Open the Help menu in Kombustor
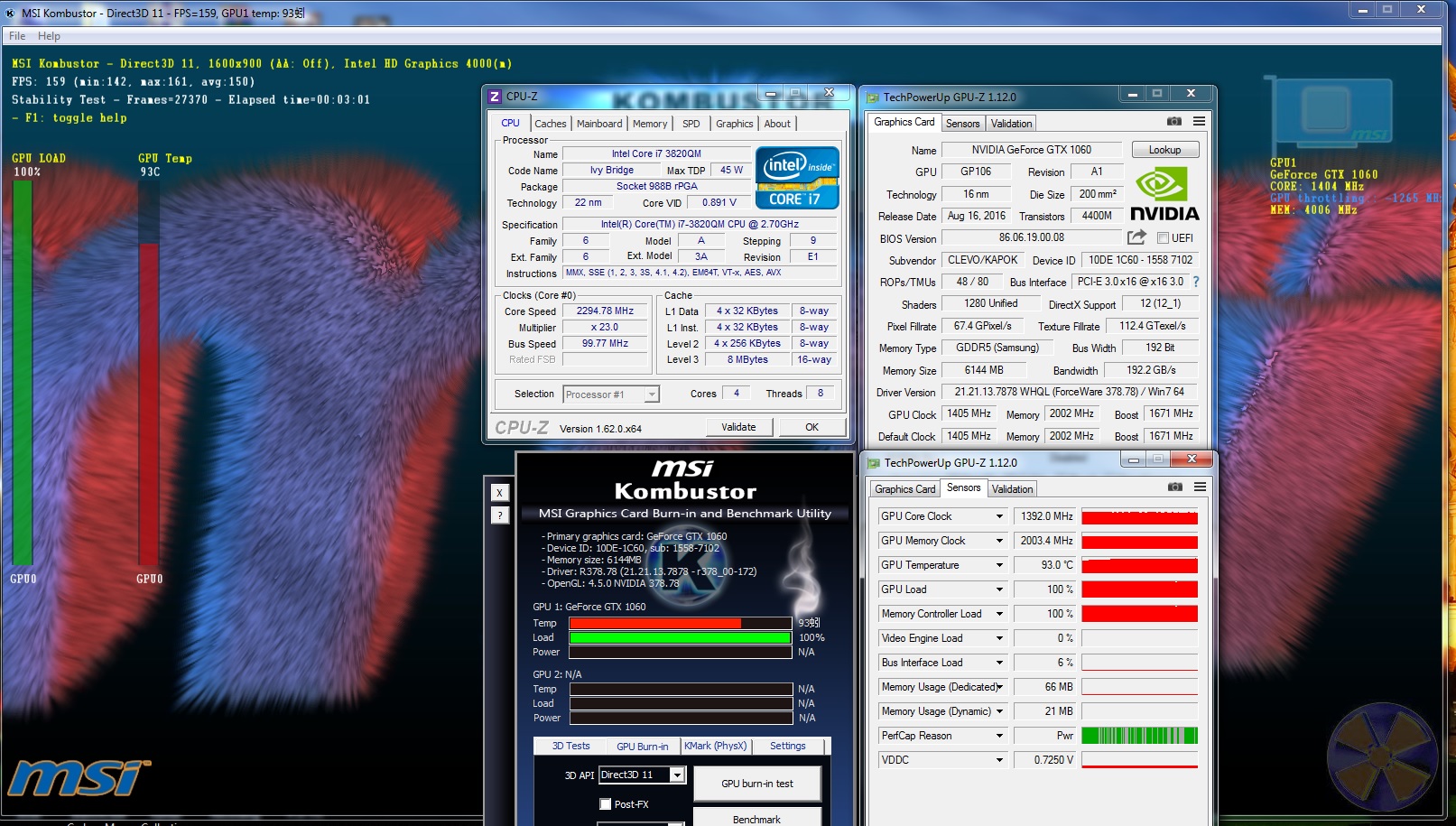The image size is (1456, 826). [x=49, y=36]
